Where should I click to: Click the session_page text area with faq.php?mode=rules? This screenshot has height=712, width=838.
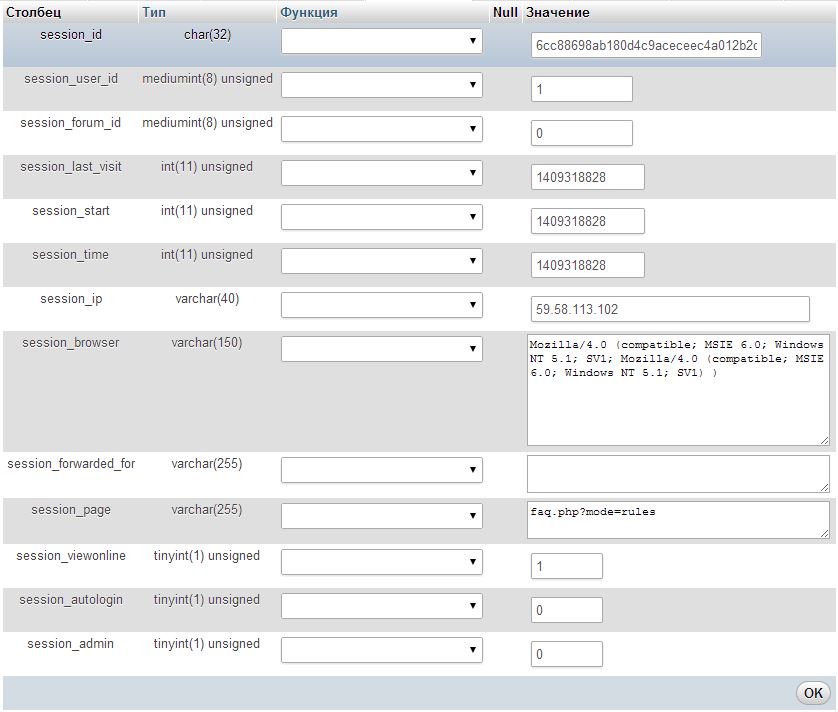(677, 520)
